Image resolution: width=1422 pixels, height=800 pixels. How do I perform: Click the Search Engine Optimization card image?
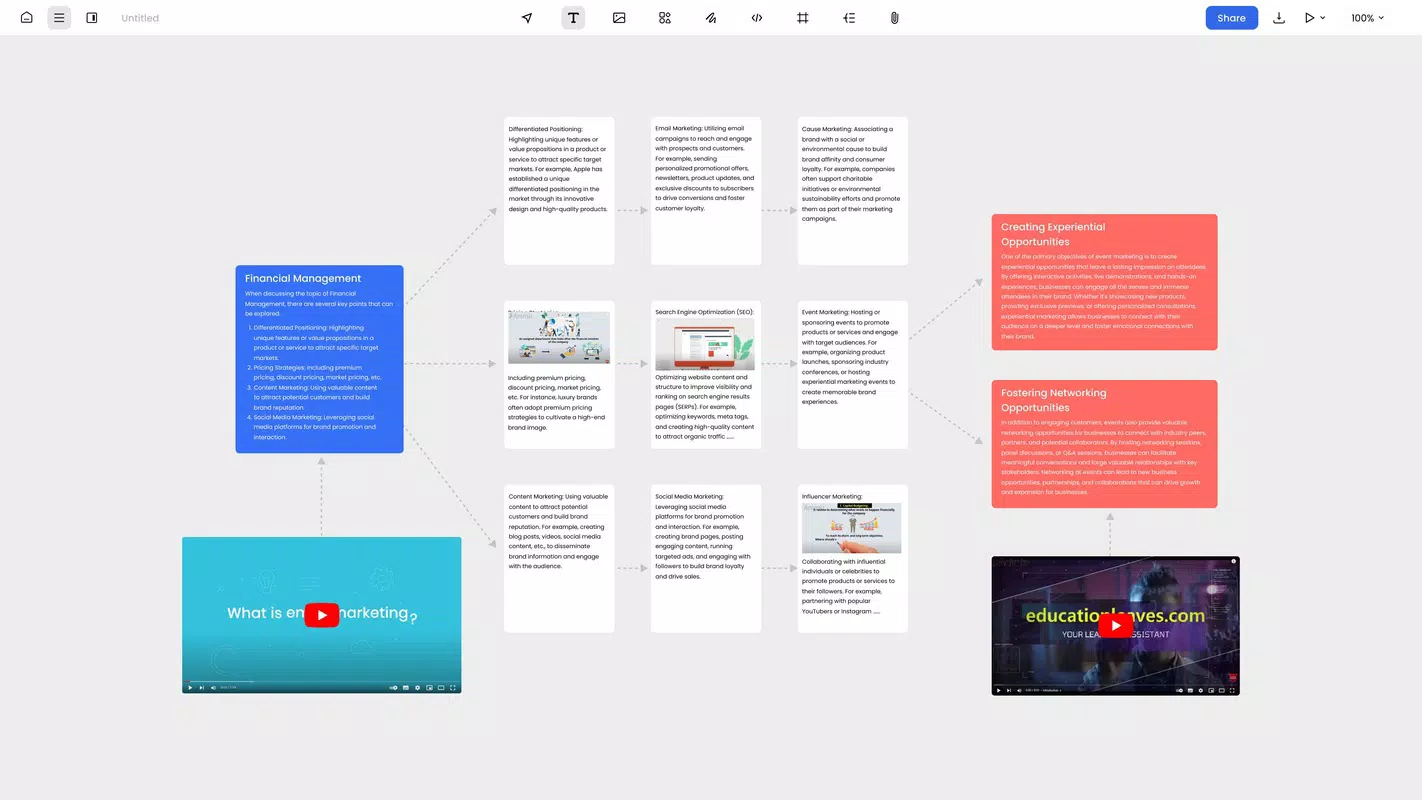pyautogui.click(x=705, y=345)
